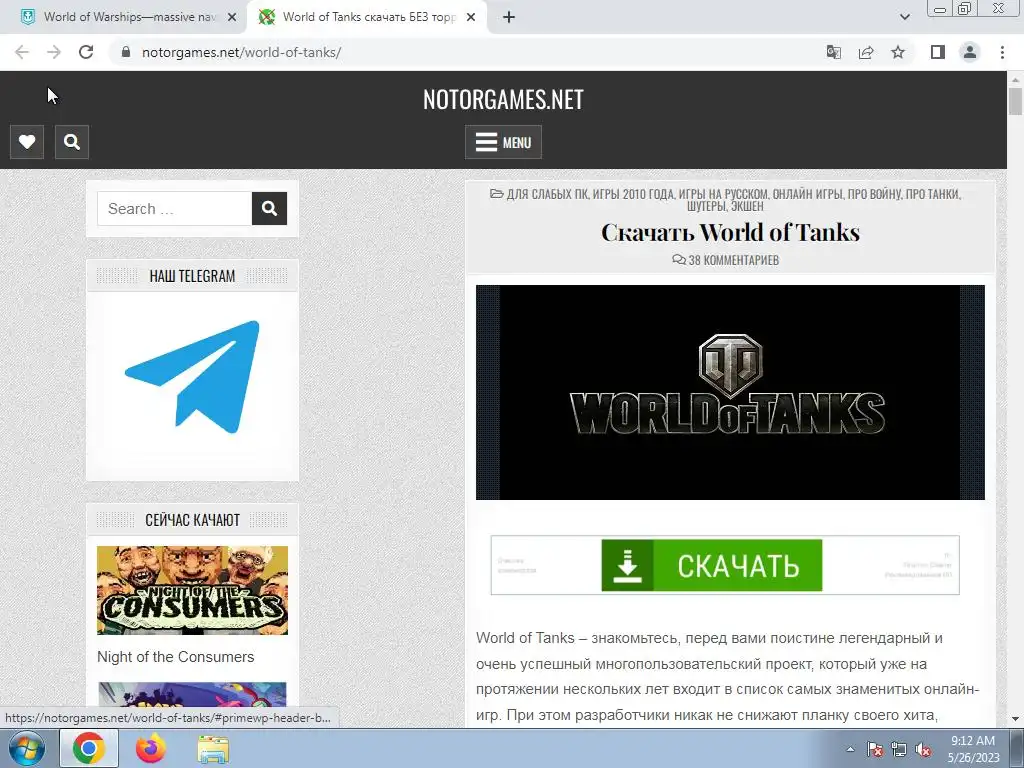The height and width of the screenshot is (768, 1024).
Task: Select Chrome in the taskbar
Action: tap(89, 748)
